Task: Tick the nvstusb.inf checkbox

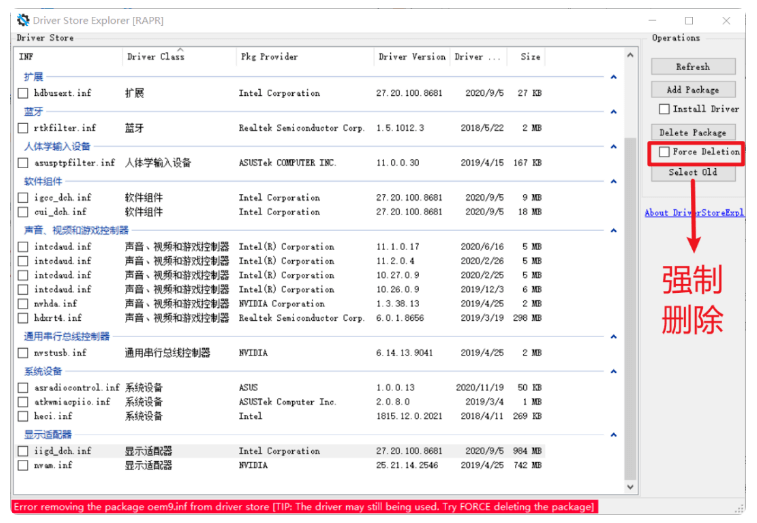Action: 23,353
